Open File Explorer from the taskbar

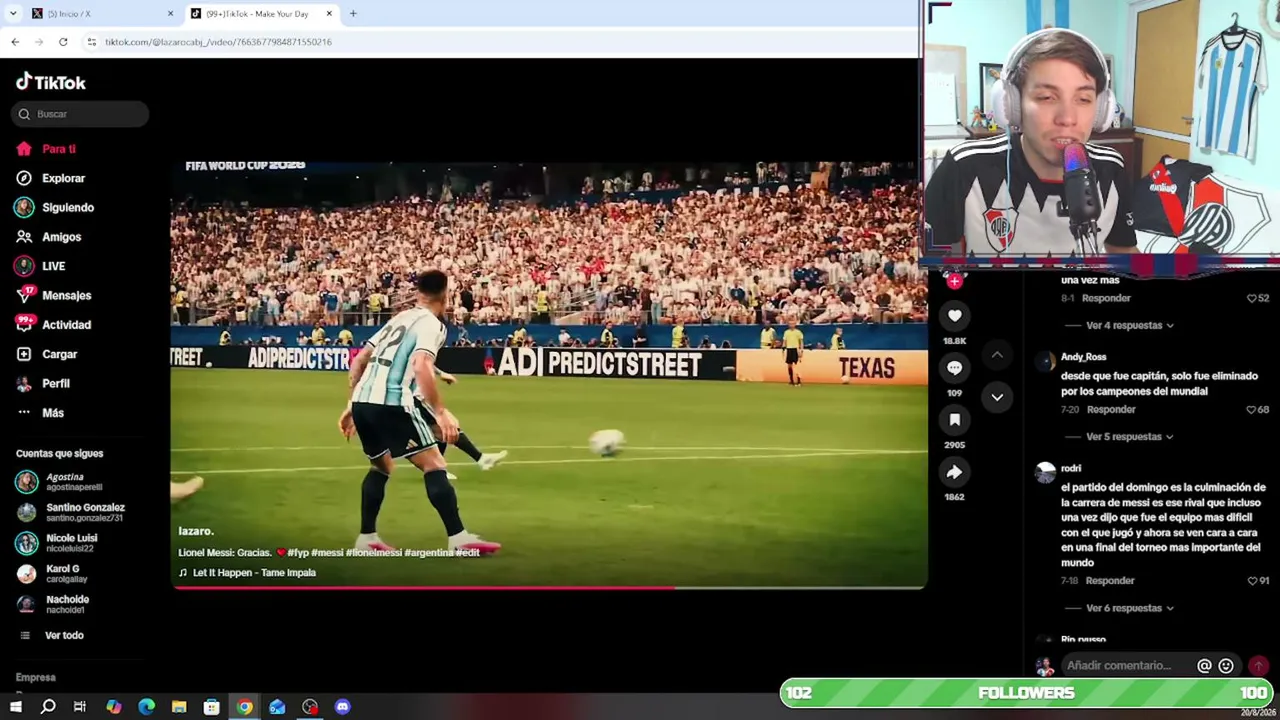(x=179, y=707)
